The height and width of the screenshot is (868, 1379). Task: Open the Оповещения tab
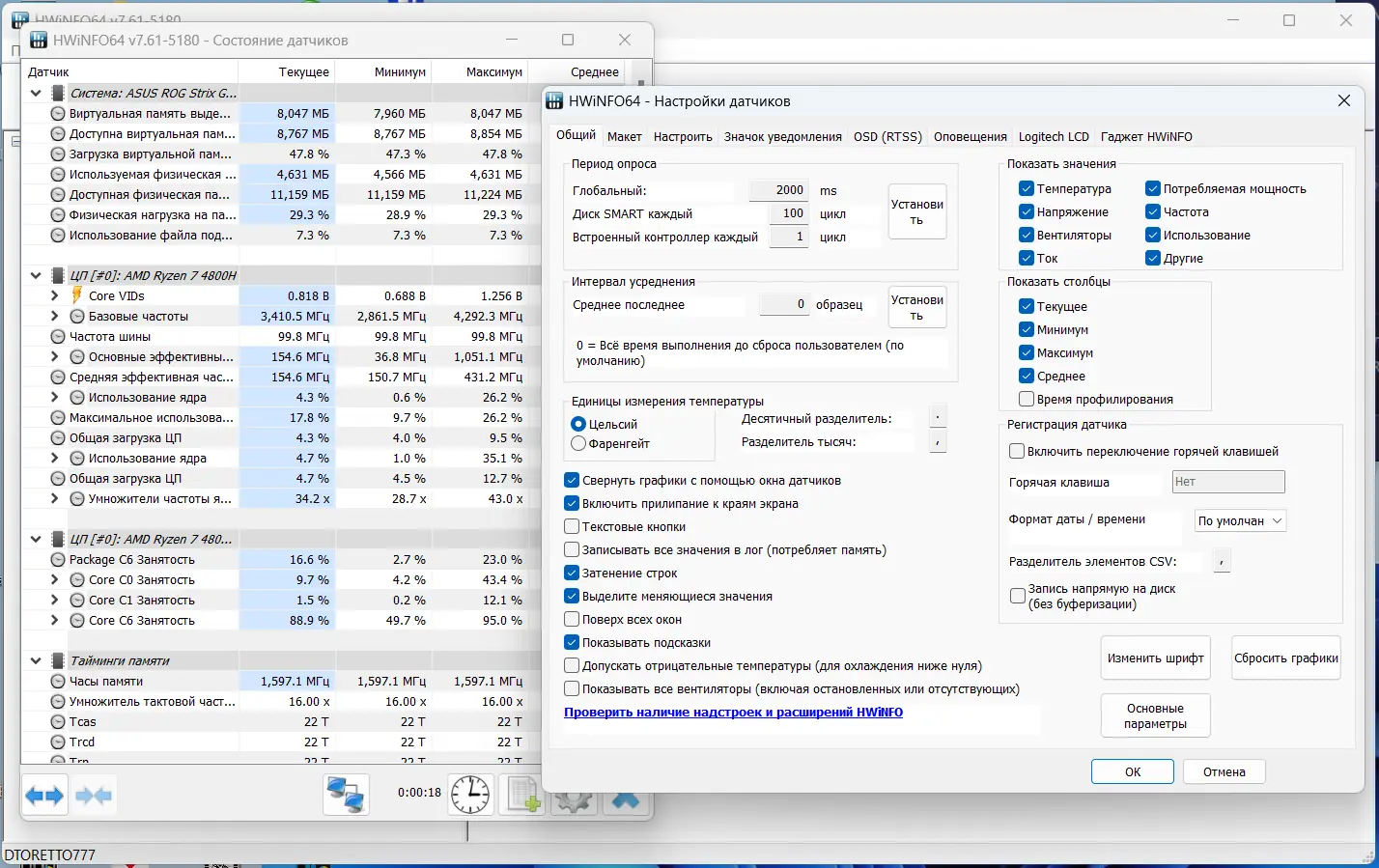[970, 136]
